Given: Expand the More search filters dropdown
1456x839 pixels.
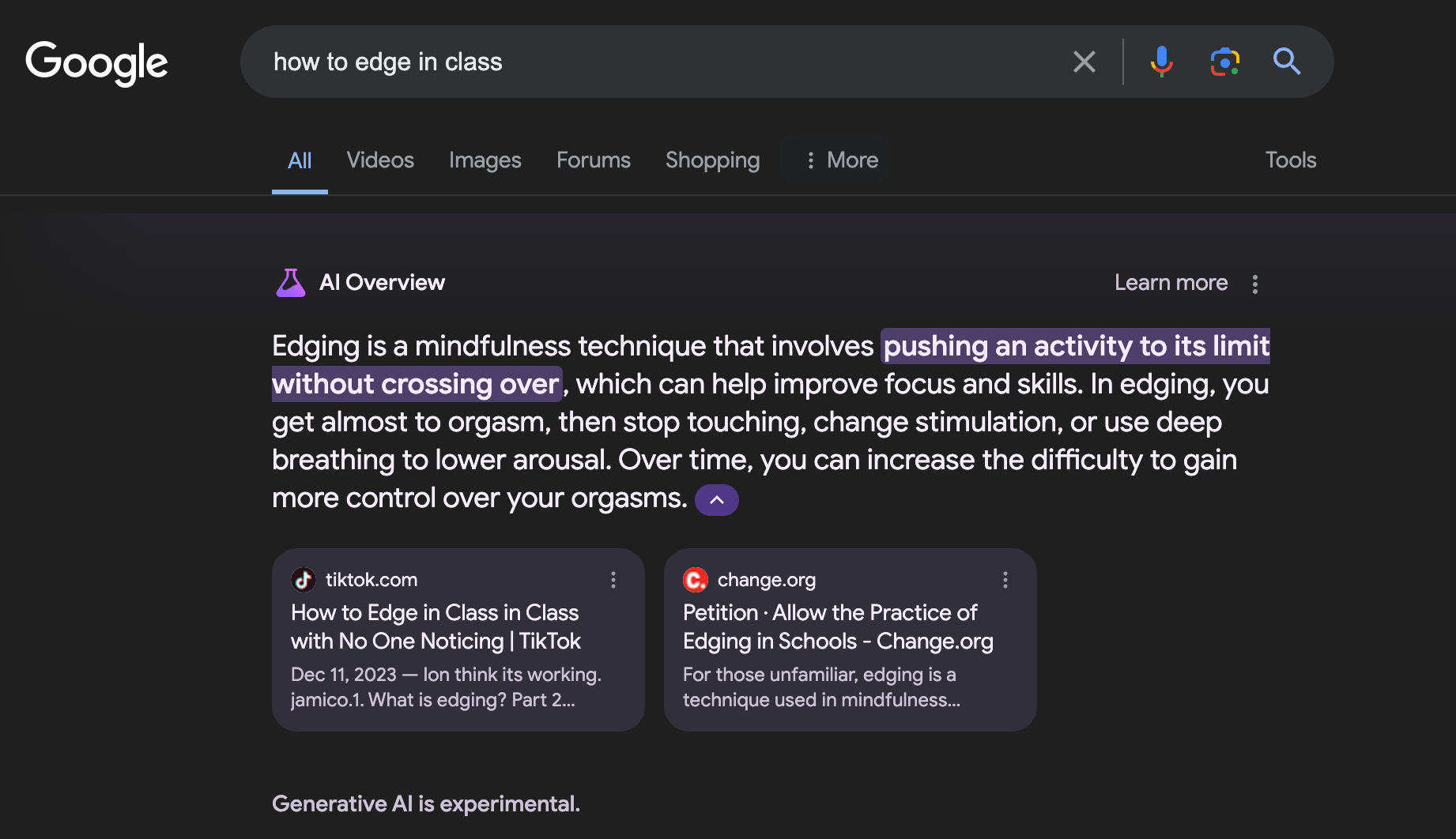Looking at the screenshot, I should point(841,160).
